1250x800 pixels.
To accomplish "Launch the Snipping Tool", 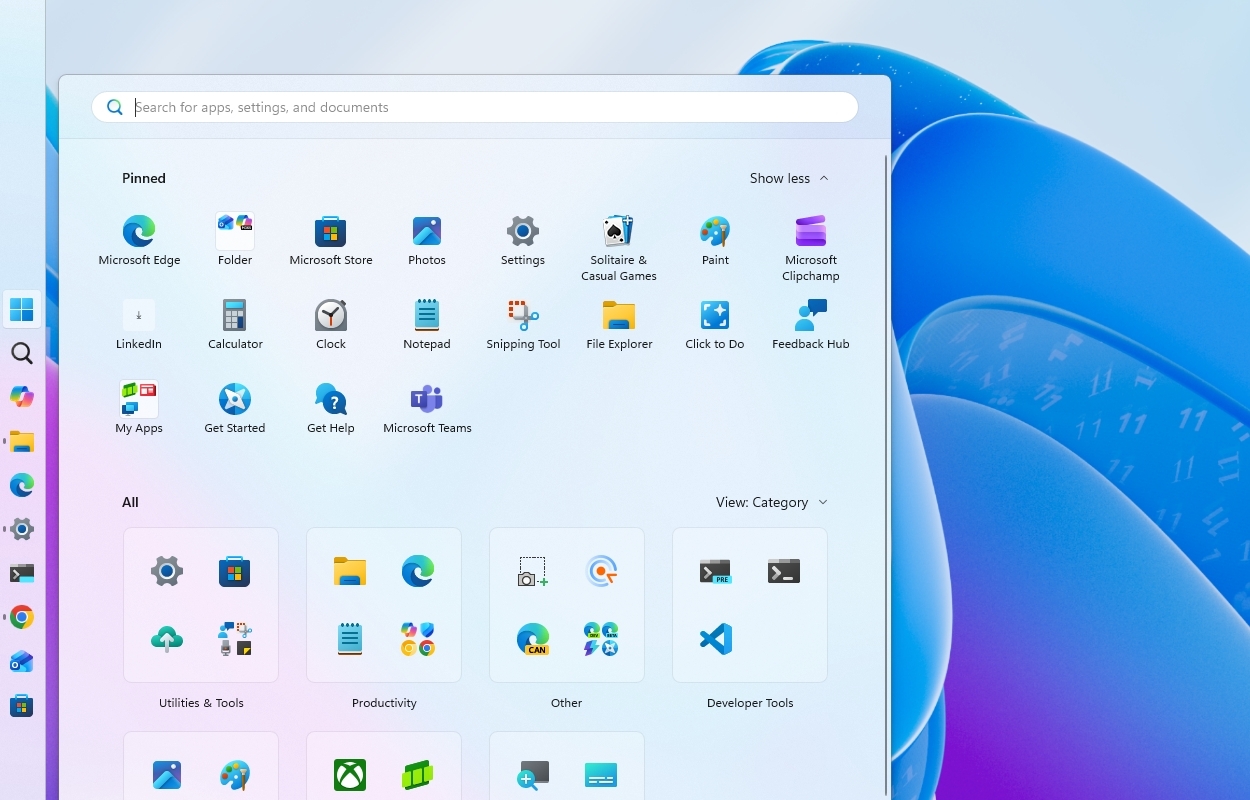I will 523,325.
